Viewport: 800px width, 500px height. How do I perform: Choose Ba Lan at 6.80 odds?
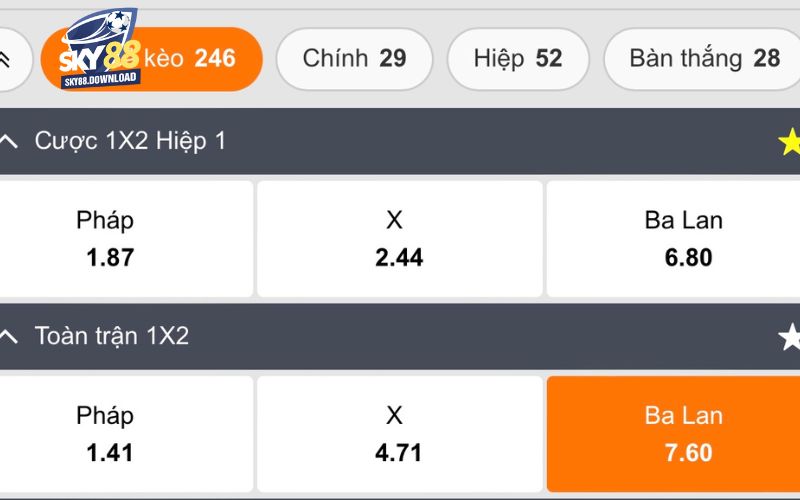coord(673,239)
